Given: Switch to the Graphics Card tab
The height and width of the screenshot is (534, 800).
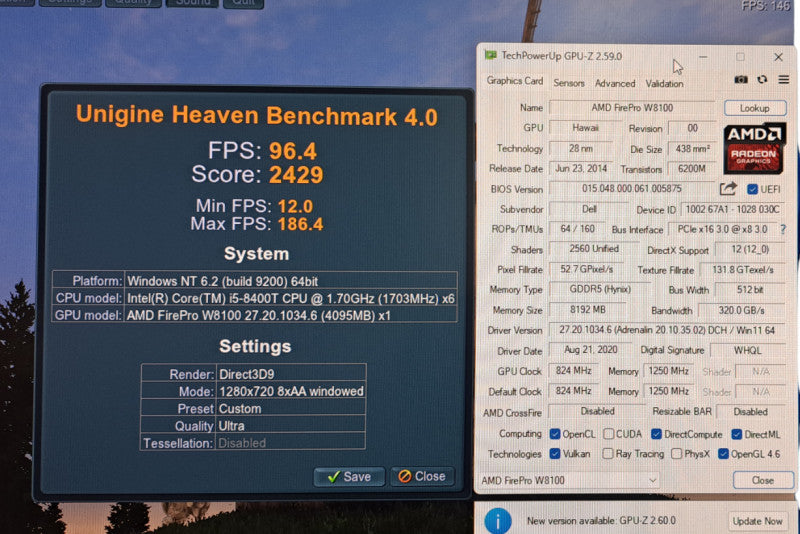Looking at the screenshot, I should (515, 81).
